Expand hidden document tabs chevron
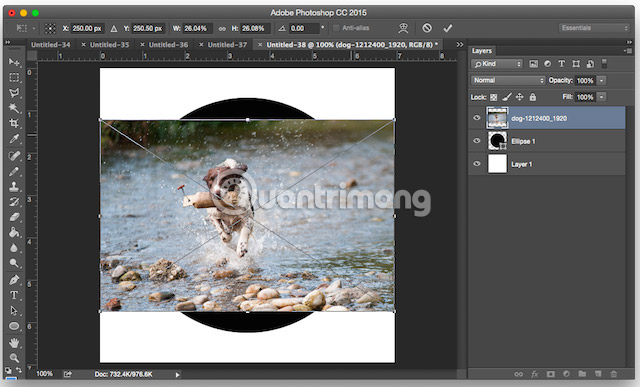The width and height of the screenshot is (640, 387). [460, 44]
